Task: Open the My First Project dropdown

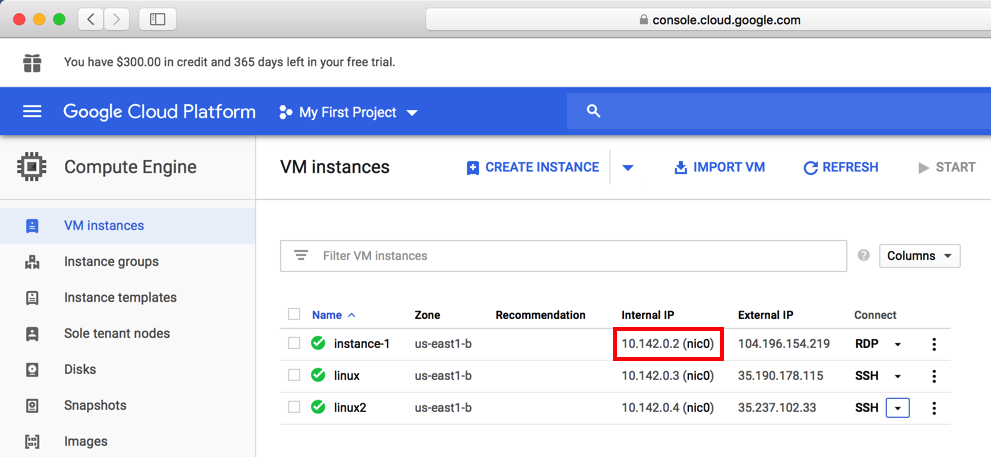Action: point(348,112)
